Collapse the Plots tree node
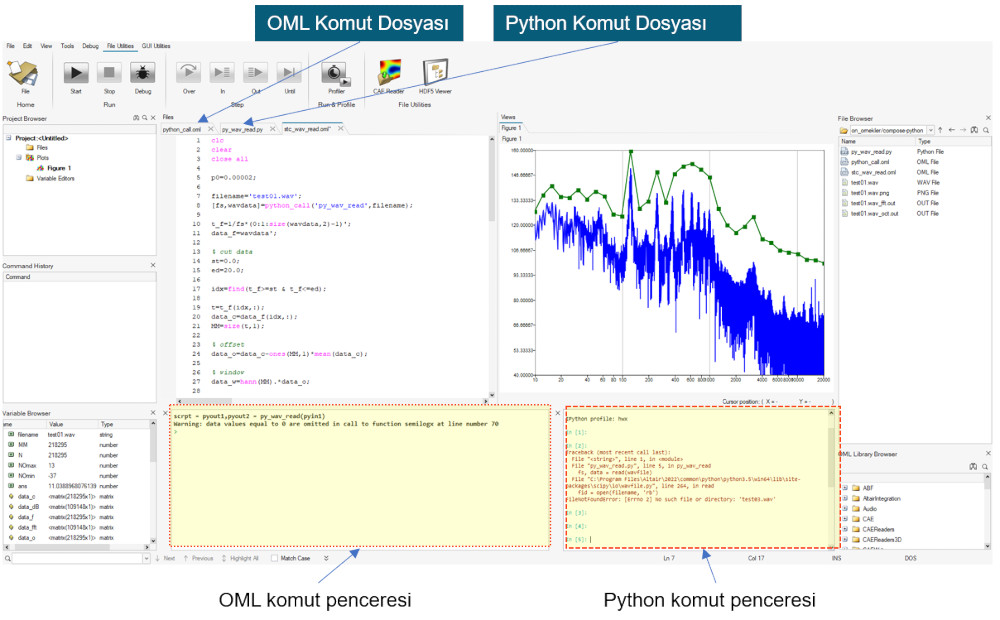Viewport: 1000px width, 620px height. (18, 157)
